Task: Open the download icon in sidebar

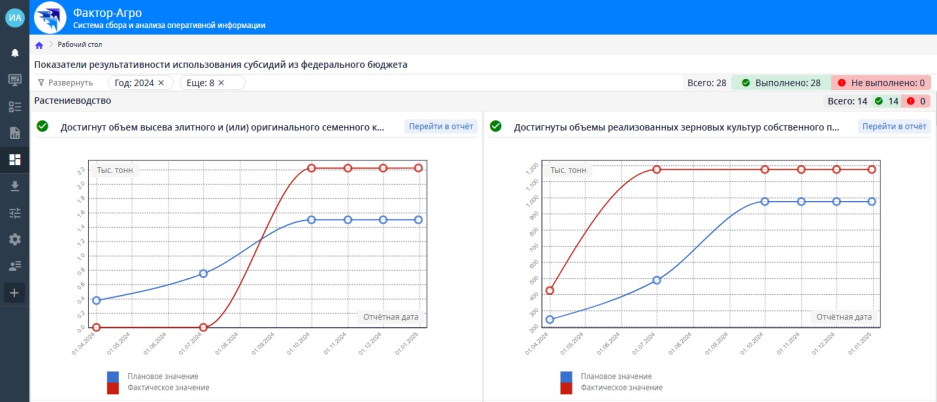Action: (14, 186)
